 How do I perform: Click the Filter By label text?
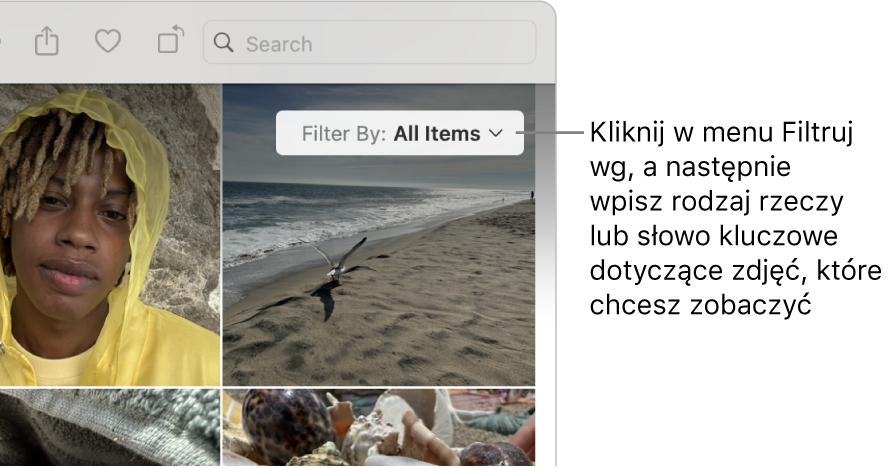tap(344, 134)
